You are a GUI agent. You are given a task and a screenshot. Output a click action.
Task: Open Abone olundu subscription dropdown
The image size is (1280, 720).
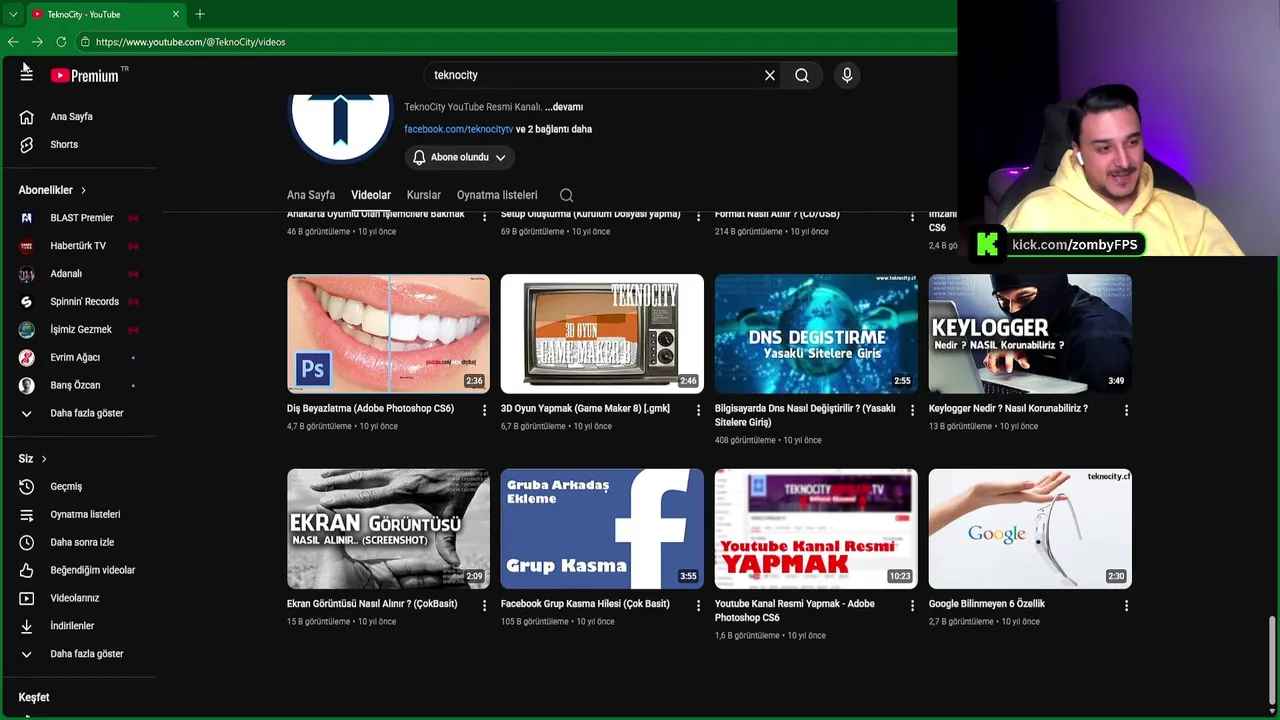point(460,157)
